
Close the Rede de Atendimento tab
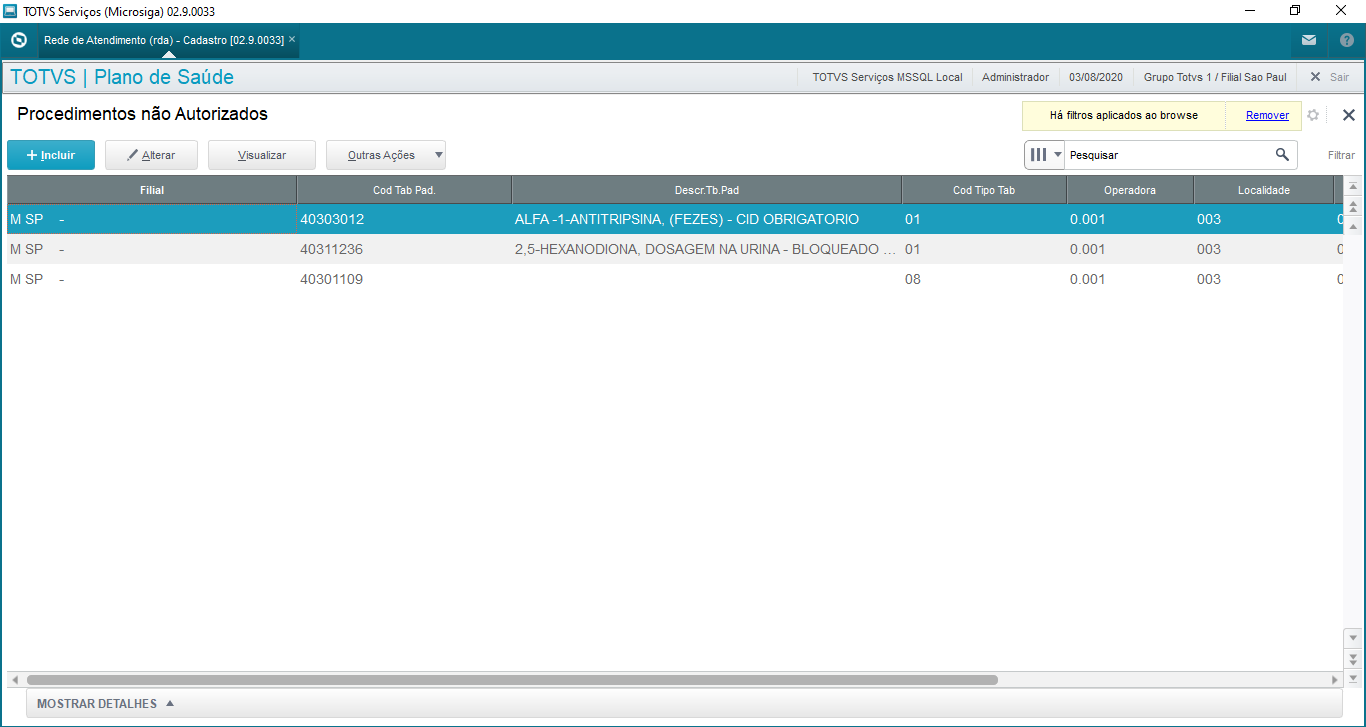(292, 40)
